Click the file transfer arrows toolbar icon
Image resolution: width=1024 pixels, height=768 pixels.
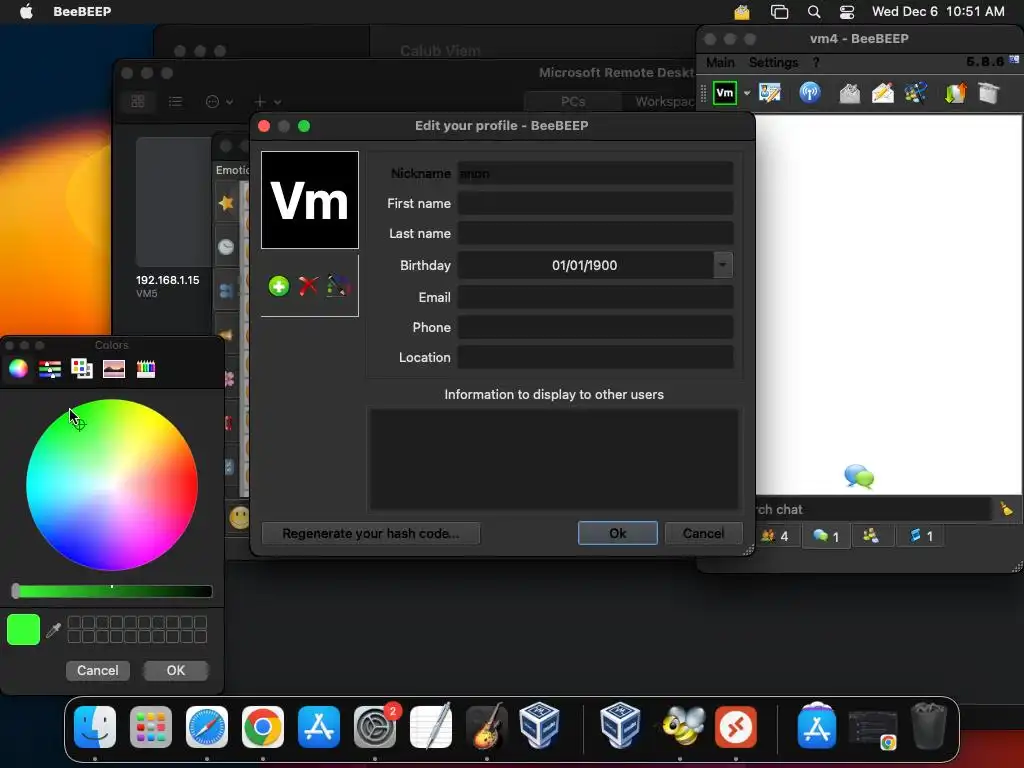(x=955, y=93)
